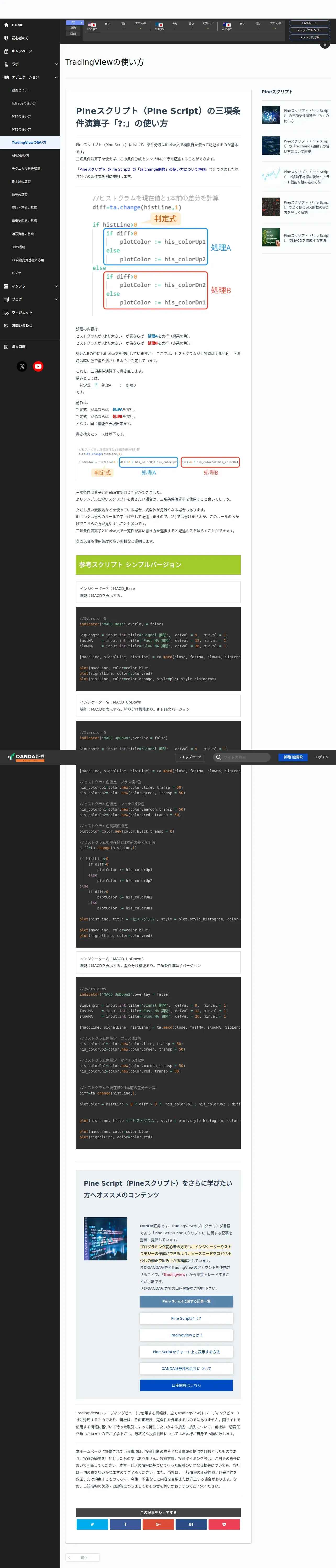The height and width of the screenshot is (1568, 336).
Task: Open fxTradeの使い方 in sidebar menu
Action: (x=30, y=103)
